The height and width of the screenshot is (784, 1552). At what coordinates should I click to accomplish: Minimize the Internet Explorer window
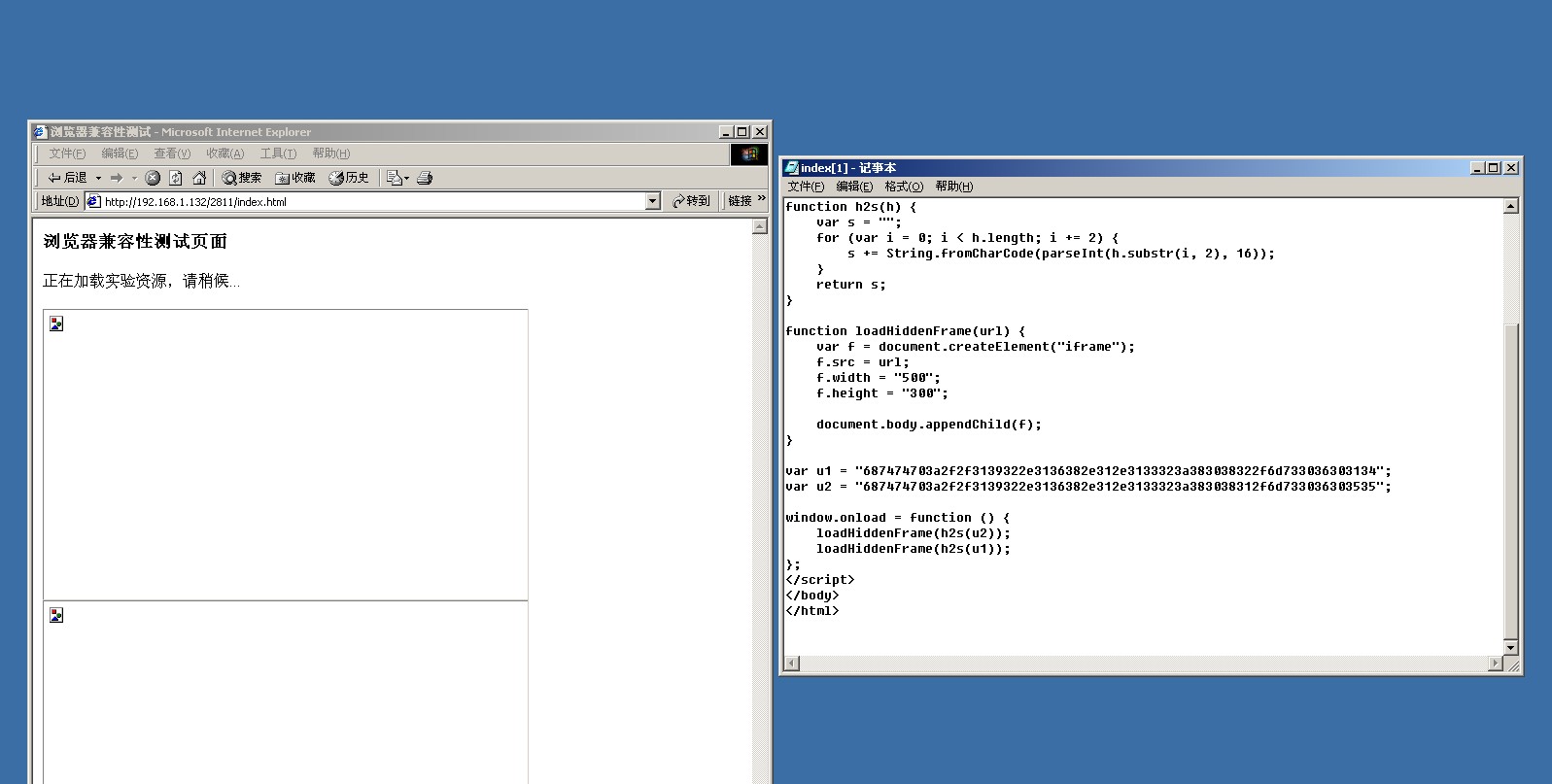[726, 132]
